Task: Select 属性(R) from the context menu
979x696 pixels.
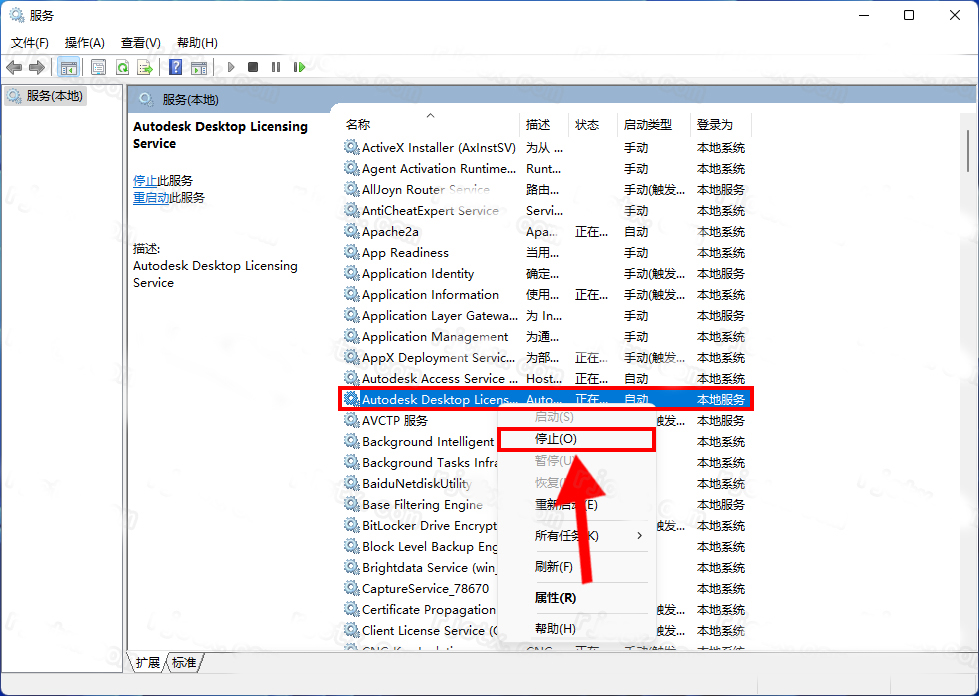Action: point(556,598)
